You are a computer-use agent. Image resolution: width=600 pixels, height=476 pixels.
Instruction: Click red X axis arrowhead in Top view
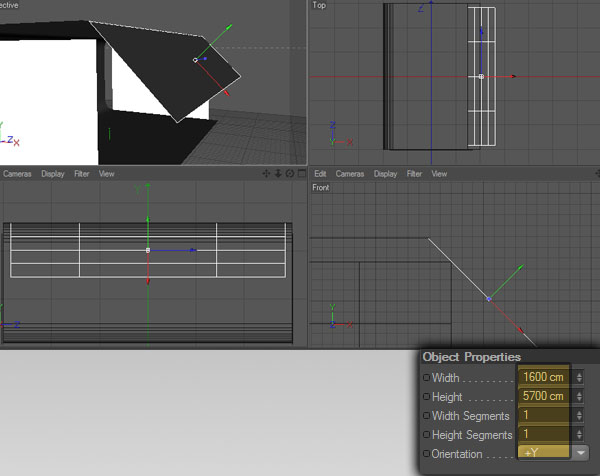click(514, 77)
